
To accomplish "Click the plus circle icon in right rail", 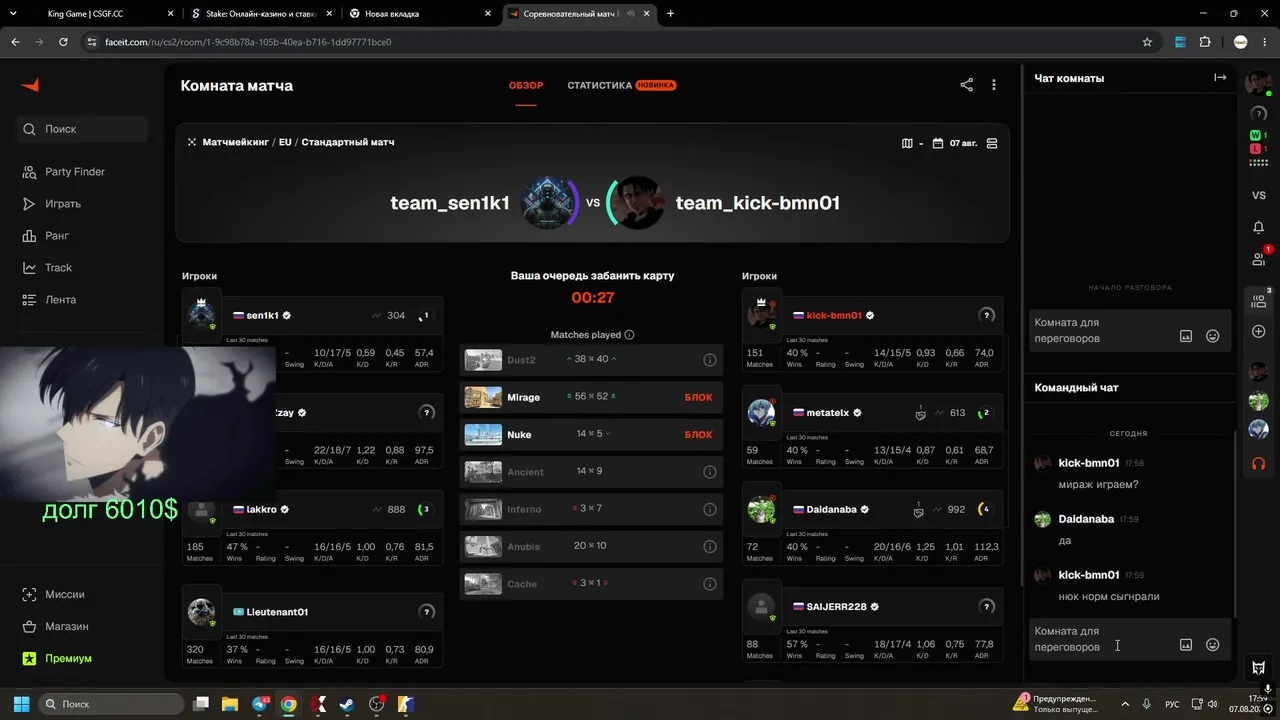I will [x=1259, y=331].
